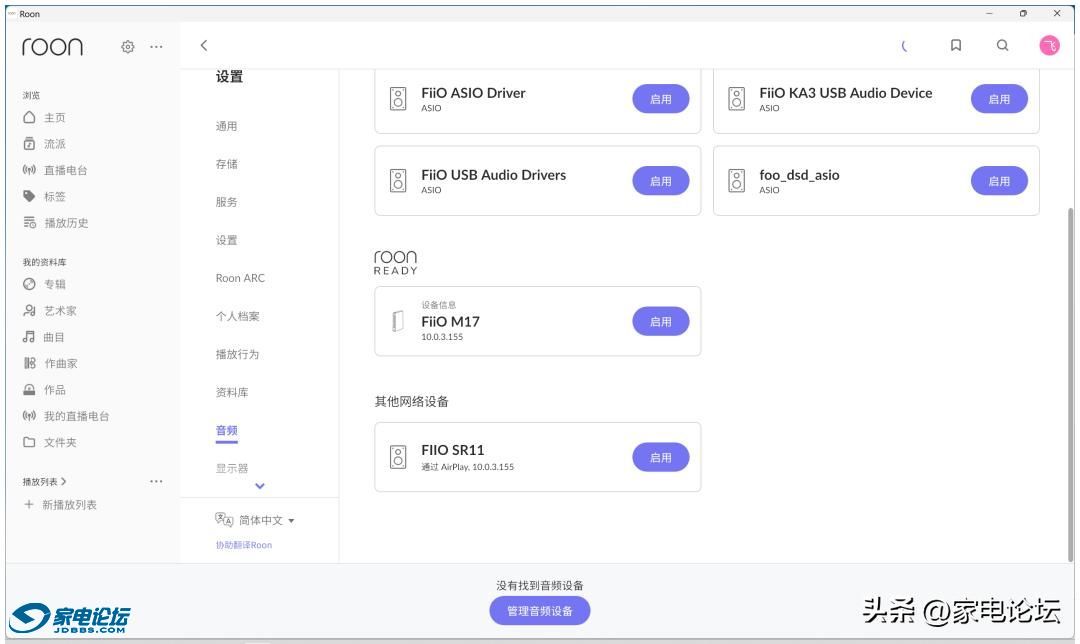This screenshot has width=1080, height=644.
Task: Enable the FIIO SR11 AirPlay device
Action: [x=661, y=457]
